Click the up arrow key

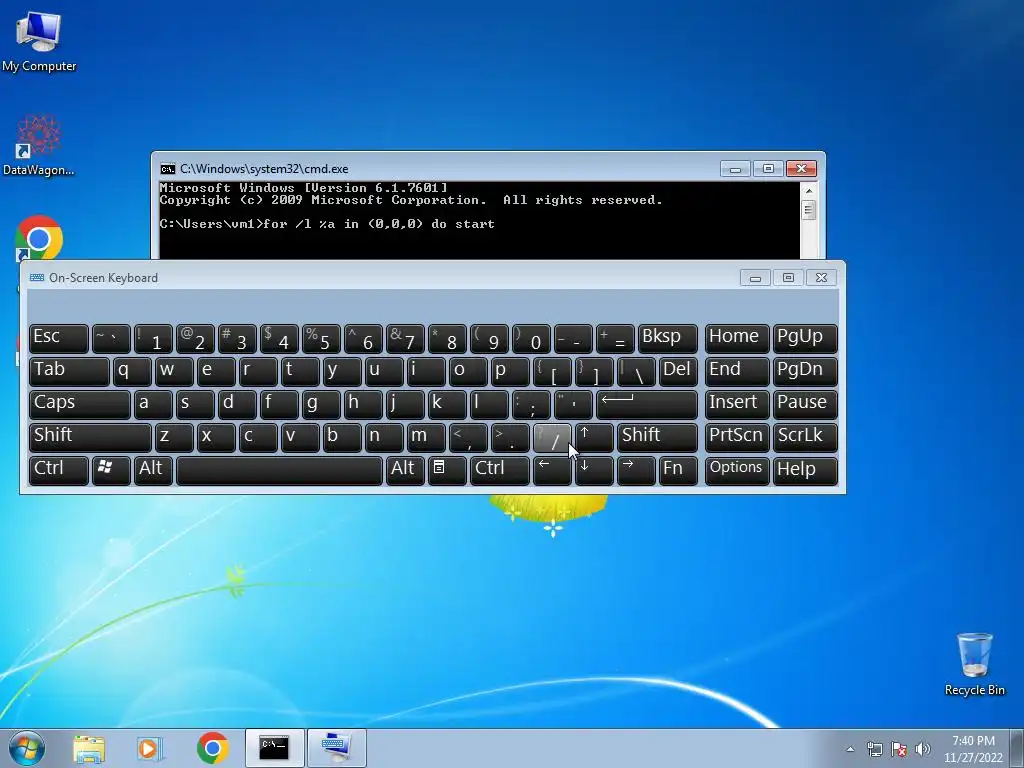coord(594,438)
